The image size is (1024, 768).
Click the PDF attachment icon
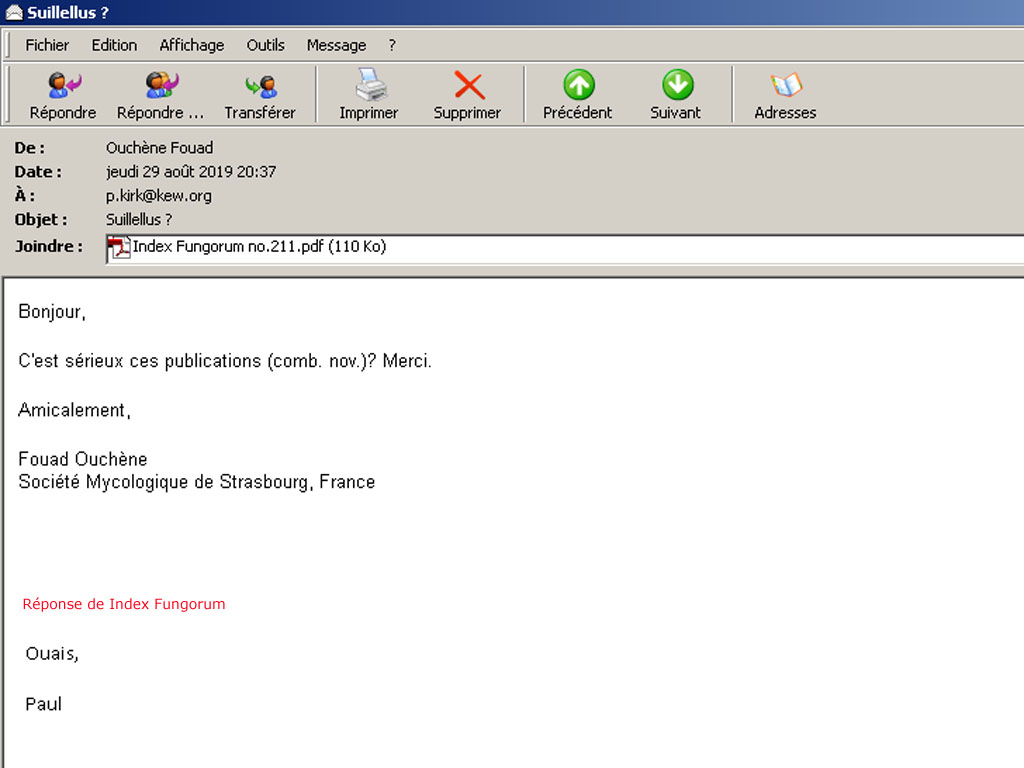120,248
